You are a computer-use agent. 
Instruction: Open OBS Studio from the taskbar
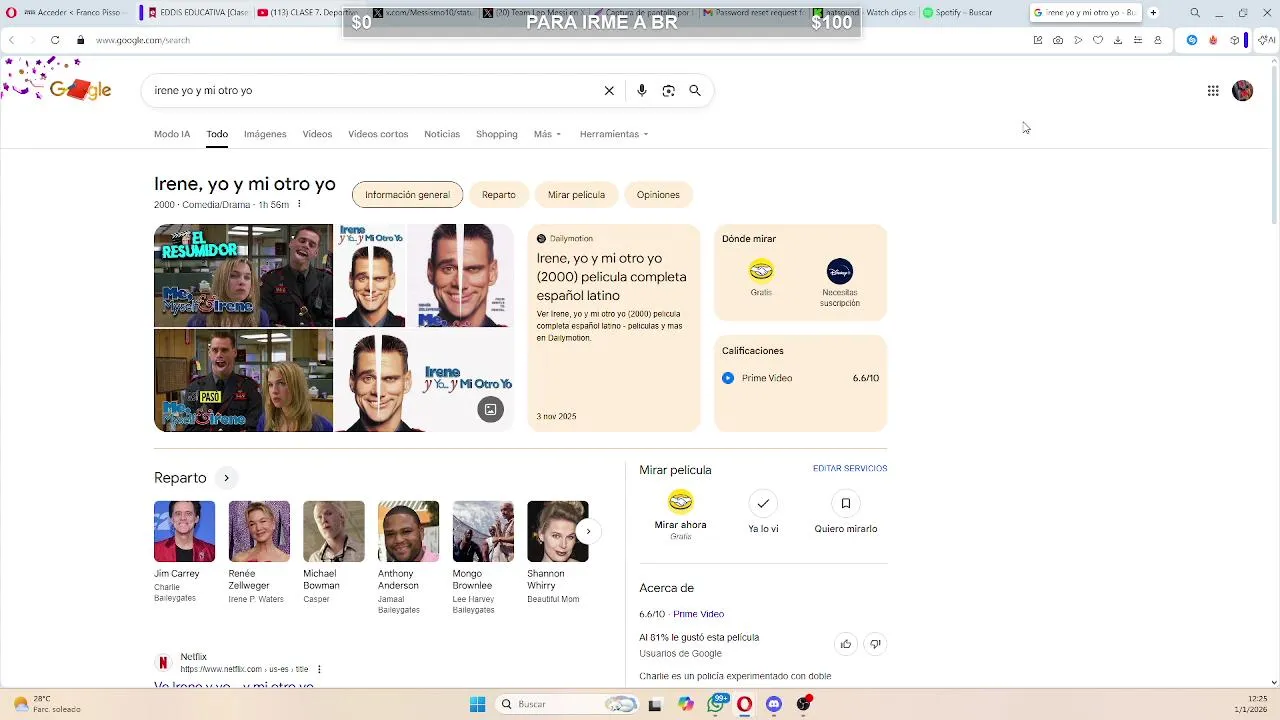803,704
